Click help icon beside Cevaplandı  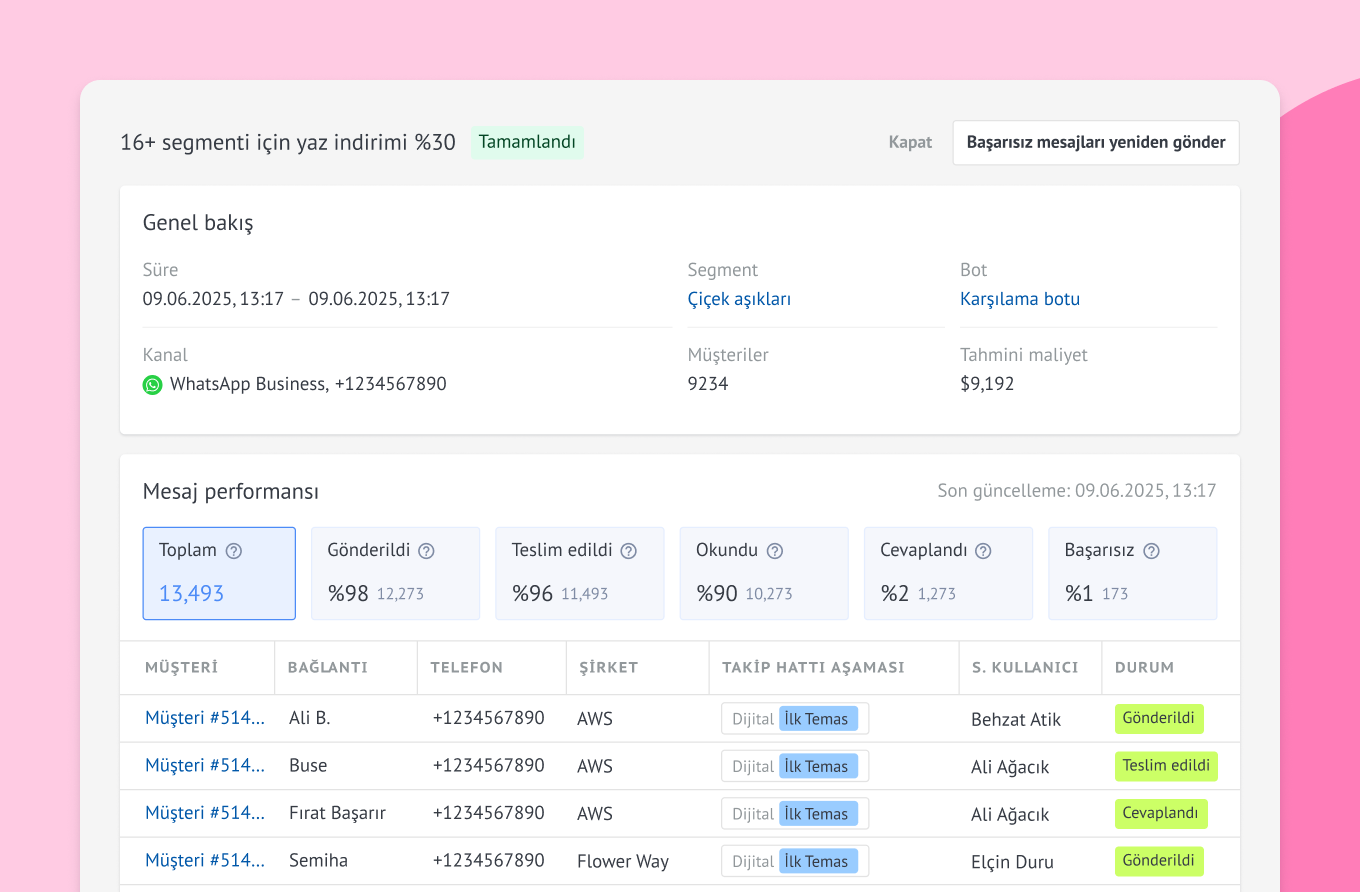click(x=983, y=551)
